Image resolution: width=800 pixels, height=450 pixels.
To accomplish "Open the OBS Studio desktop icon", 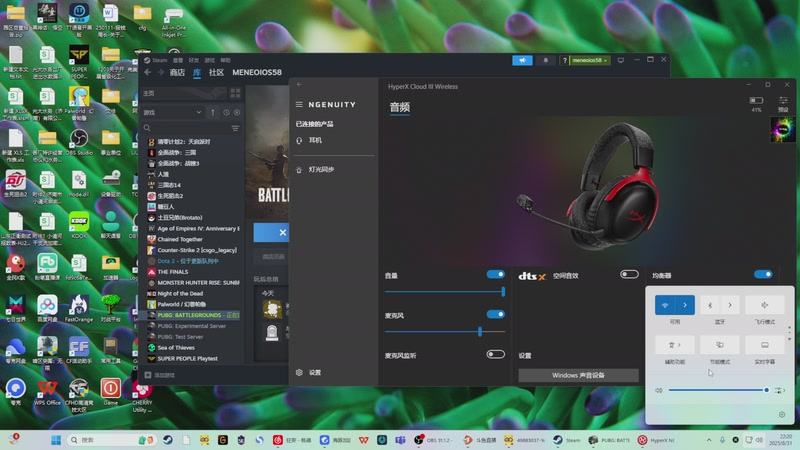I will pyautogui.click(x=79, y=142).
